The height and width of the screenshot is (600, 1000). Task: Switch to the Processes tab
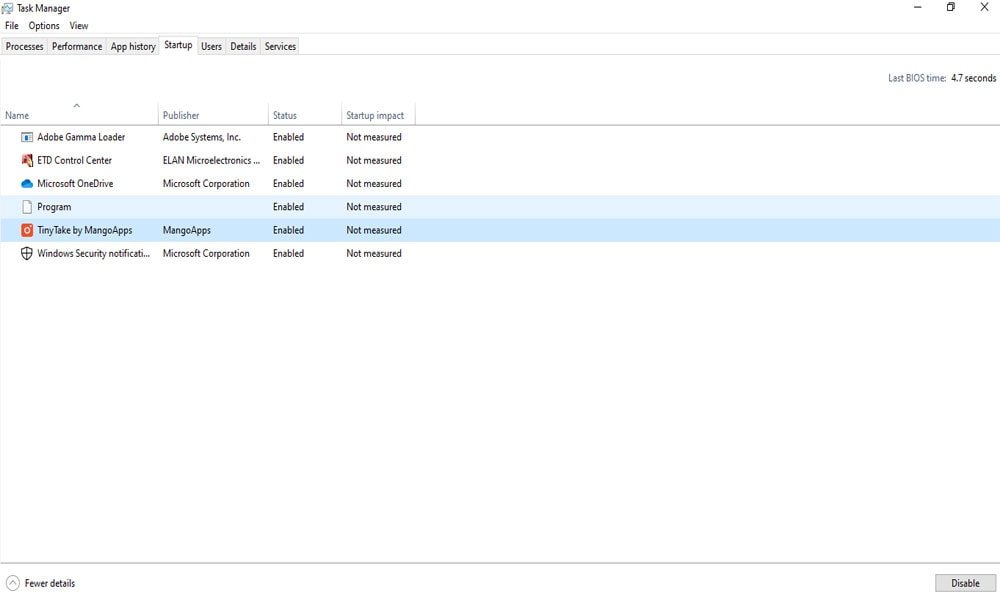point(24,47)
